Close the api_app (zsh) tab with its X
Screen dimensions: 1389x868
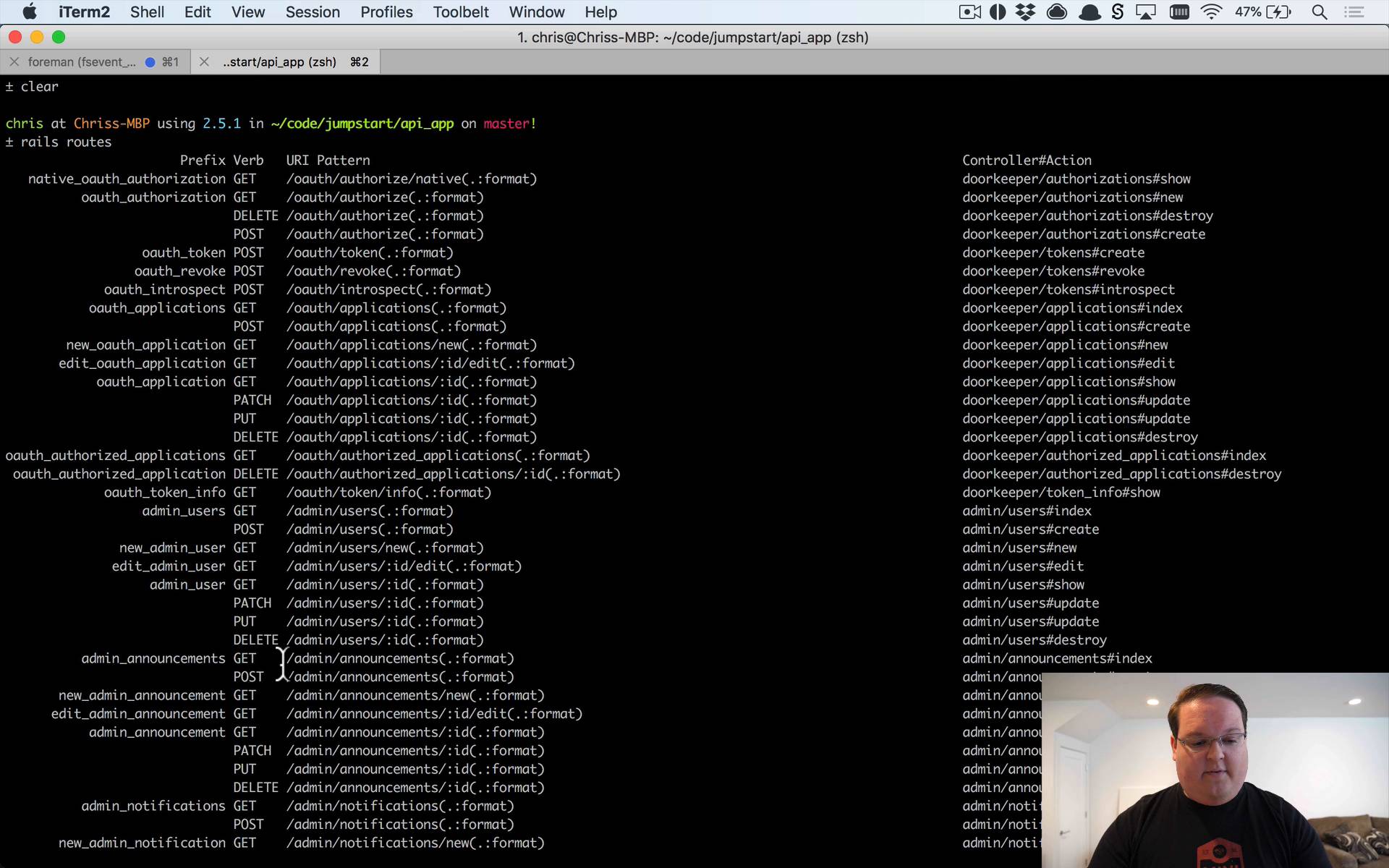[204, 62]
